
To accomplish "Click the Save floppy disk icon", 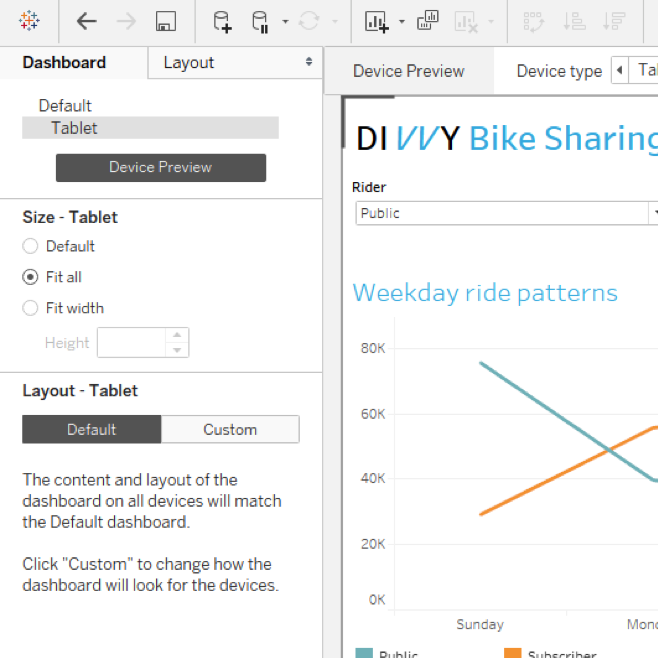I will click(x=166, y=21).
